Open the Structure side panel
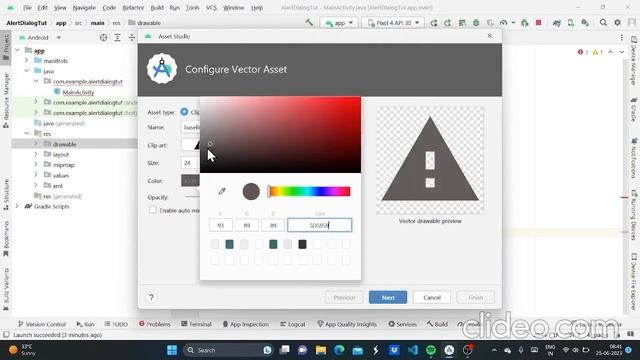Viewport: 640px width, 360px height. coord(6,194)
